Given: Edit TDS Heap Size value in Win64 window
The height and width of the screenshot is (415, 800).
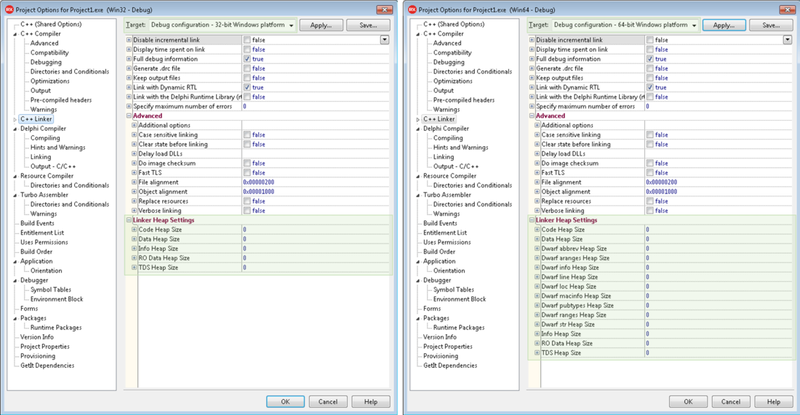Looking at the screenshot, I should pos(718,353).
